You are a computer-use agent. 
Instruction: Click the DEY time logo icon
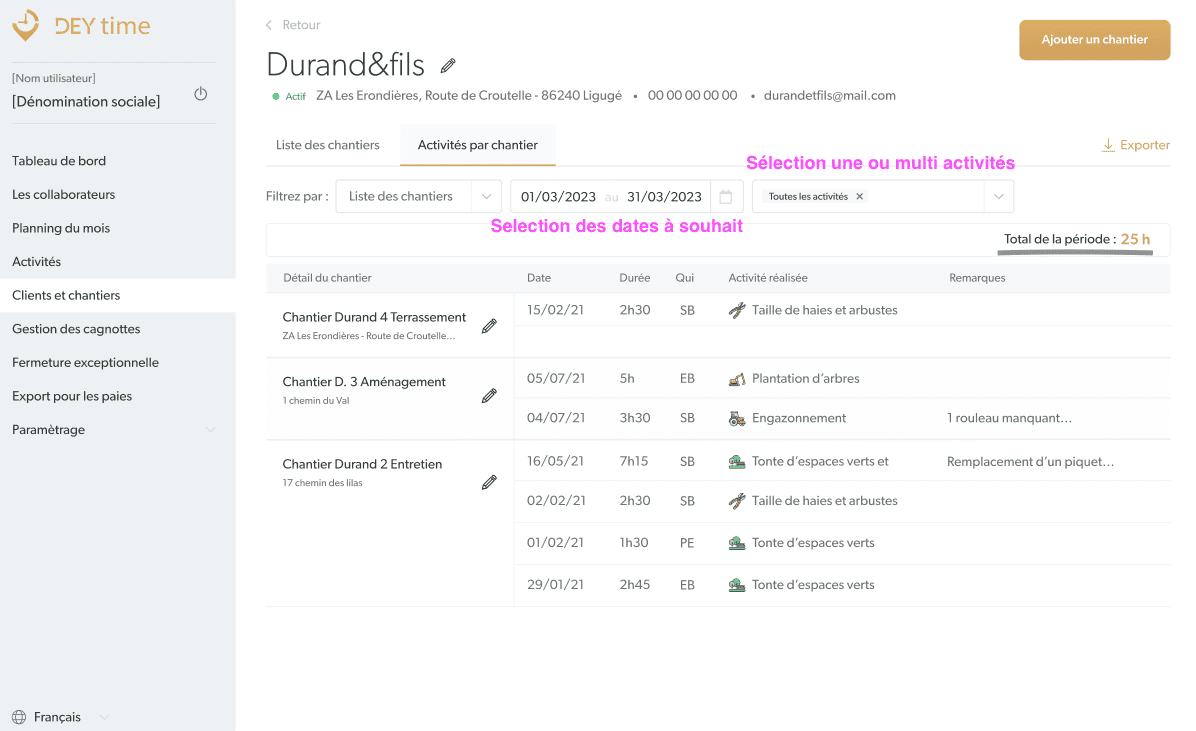(26, 25)
